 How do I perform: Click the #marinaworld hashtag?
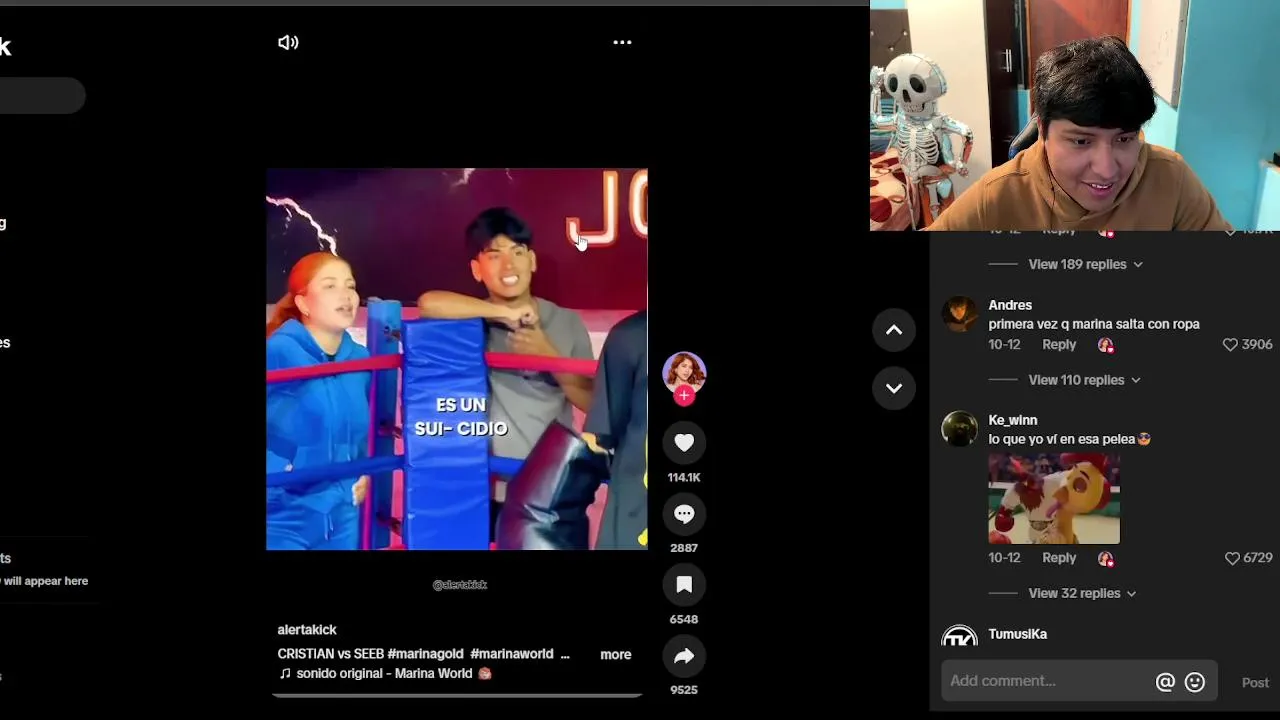click(512, 654)
